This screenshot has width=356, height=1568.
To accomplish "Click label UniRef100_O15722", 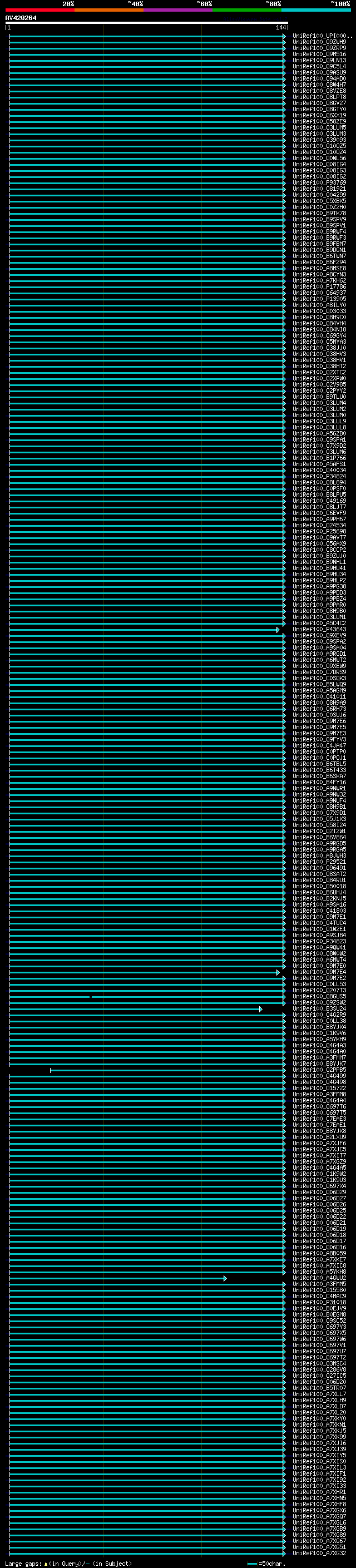I will [319, 1089].
